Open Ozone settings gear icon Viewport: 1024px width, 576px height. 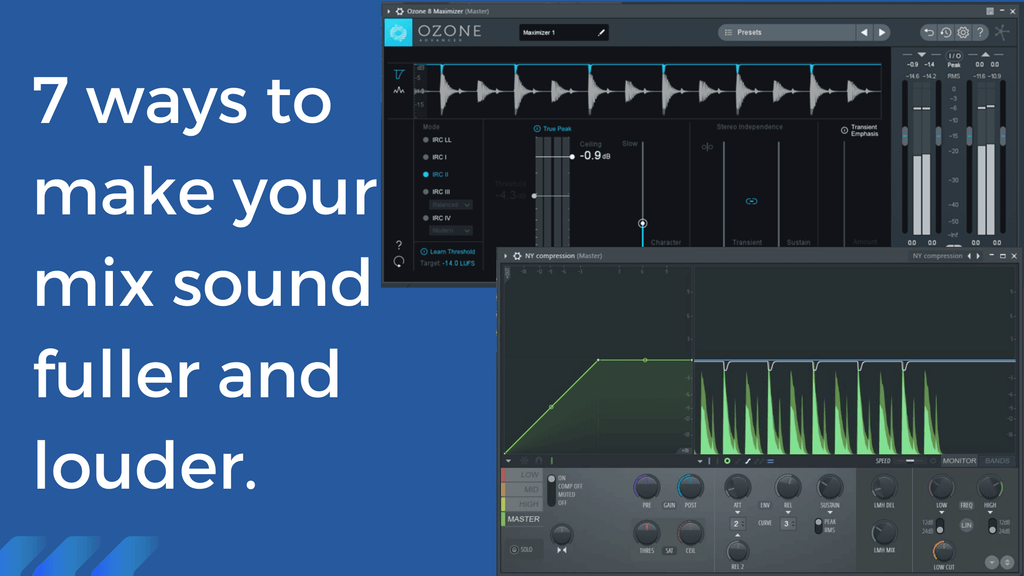point(963,33)
